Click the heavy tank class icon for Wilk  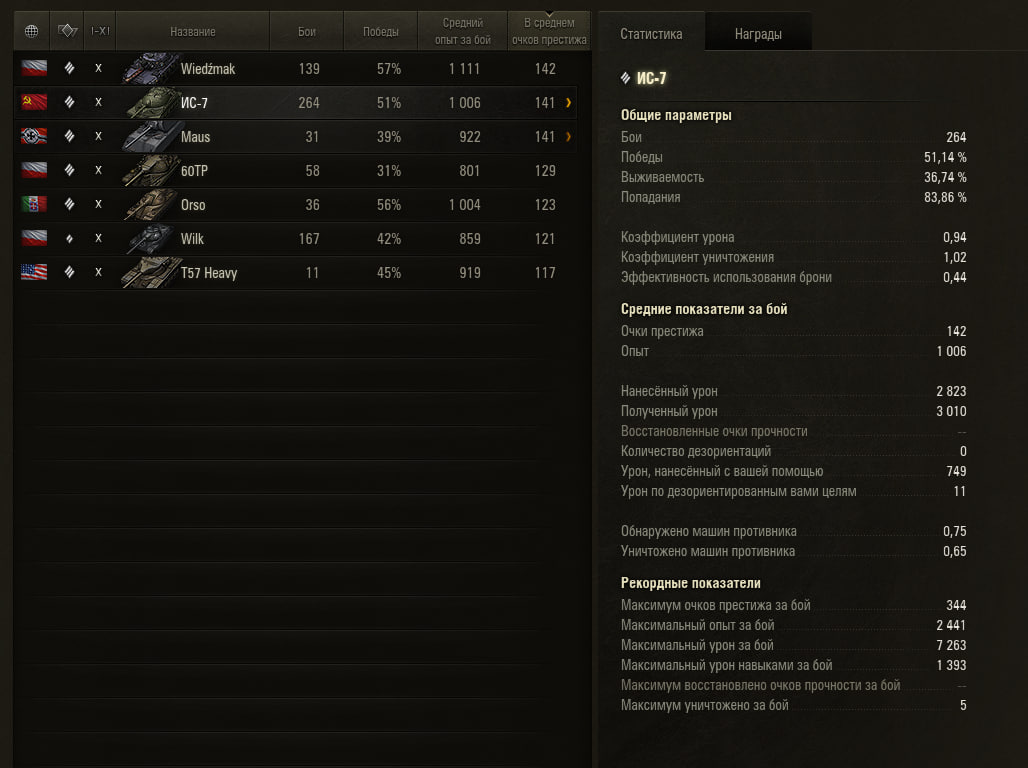pyautogui.click(x=69, y=239)
